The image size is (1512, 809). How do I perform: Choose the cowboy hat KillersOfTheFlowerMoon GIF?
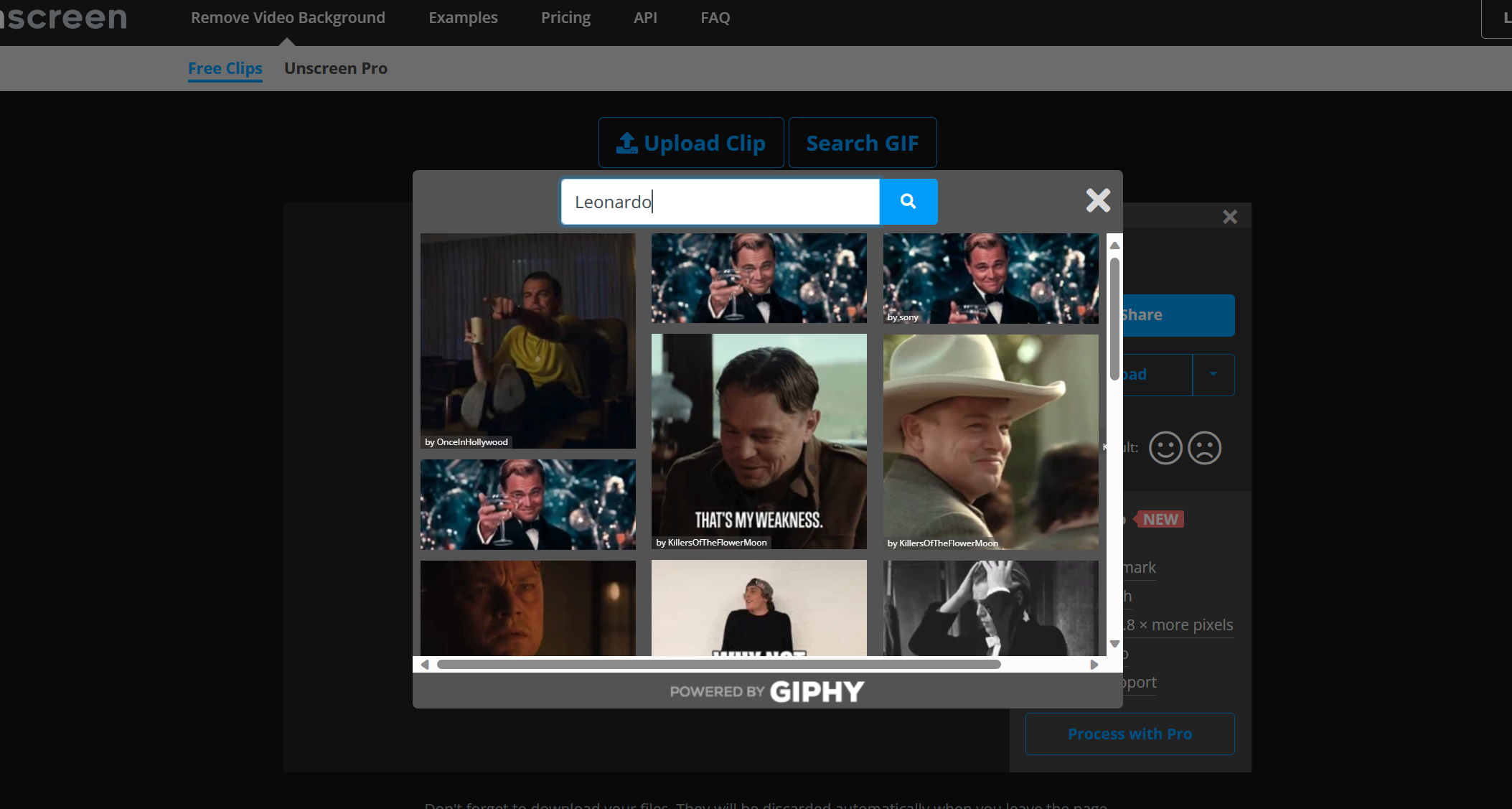point(990,441)
